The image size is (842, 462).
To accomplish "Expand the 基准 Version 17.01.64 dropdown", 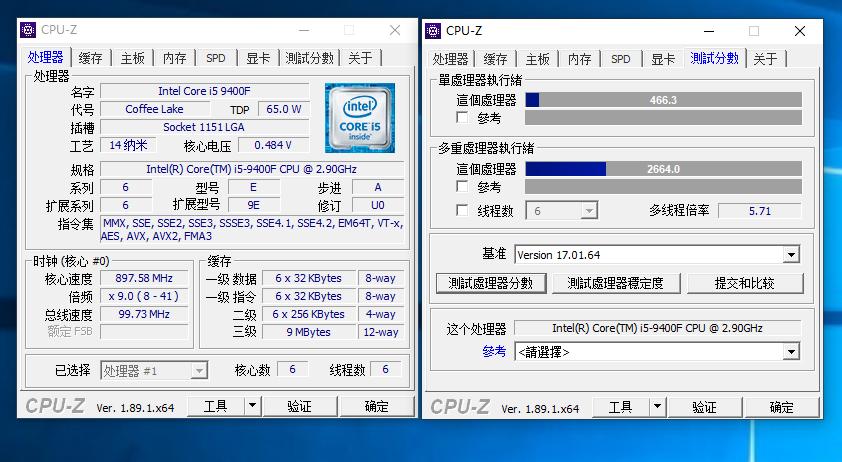I will point(790,255).
